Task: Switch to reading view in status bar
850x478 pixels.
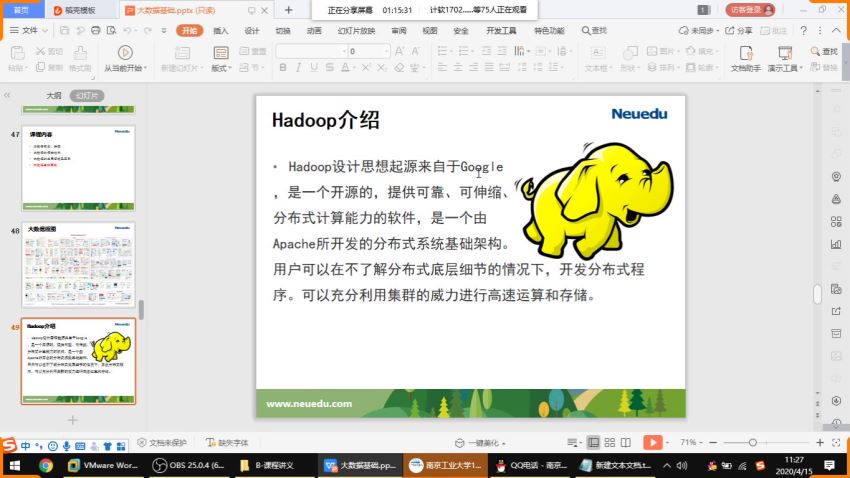Action: (626, 443)
